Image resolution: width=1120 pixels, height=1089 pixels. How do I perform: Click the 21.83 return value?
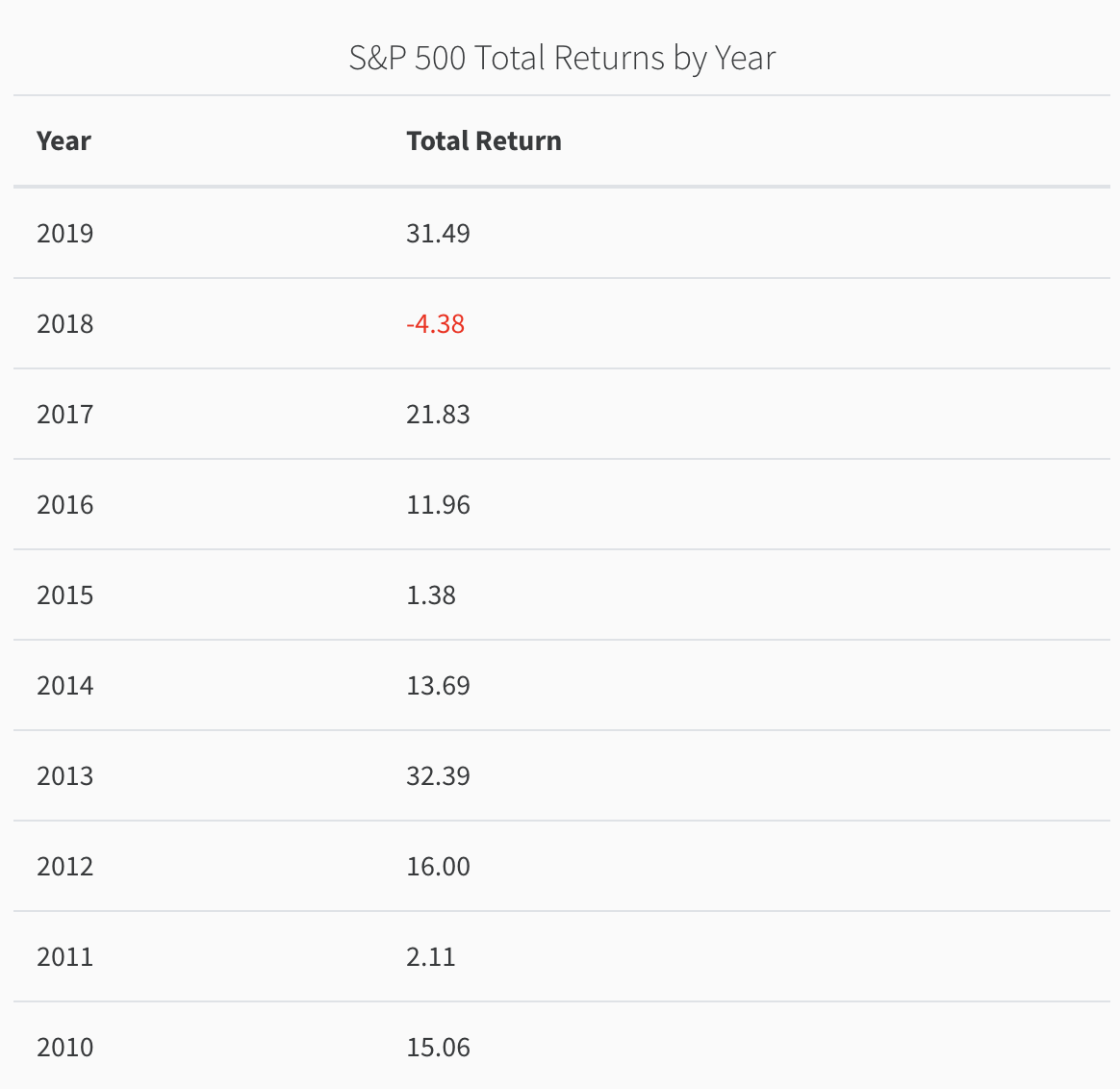pyautogui.click(x=438, y=415)
